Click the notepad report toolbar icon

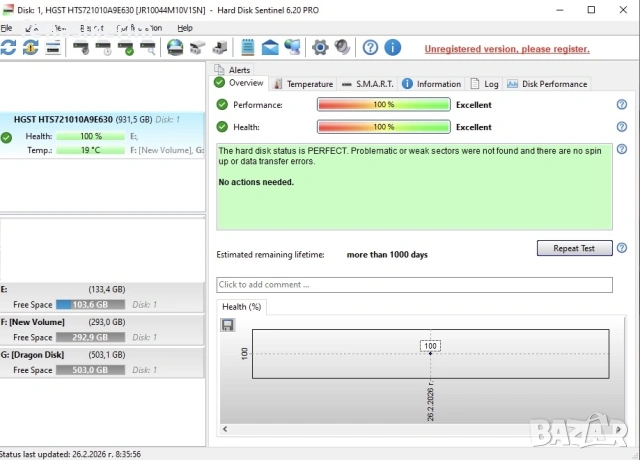click(x=248, y=47)
